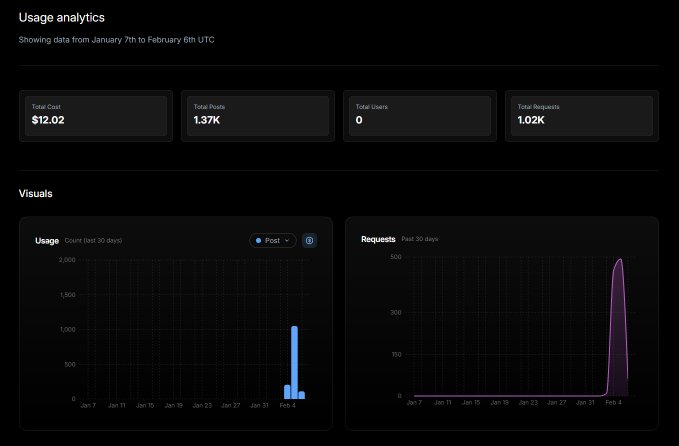Click the Total Cost card

[96, 115]
